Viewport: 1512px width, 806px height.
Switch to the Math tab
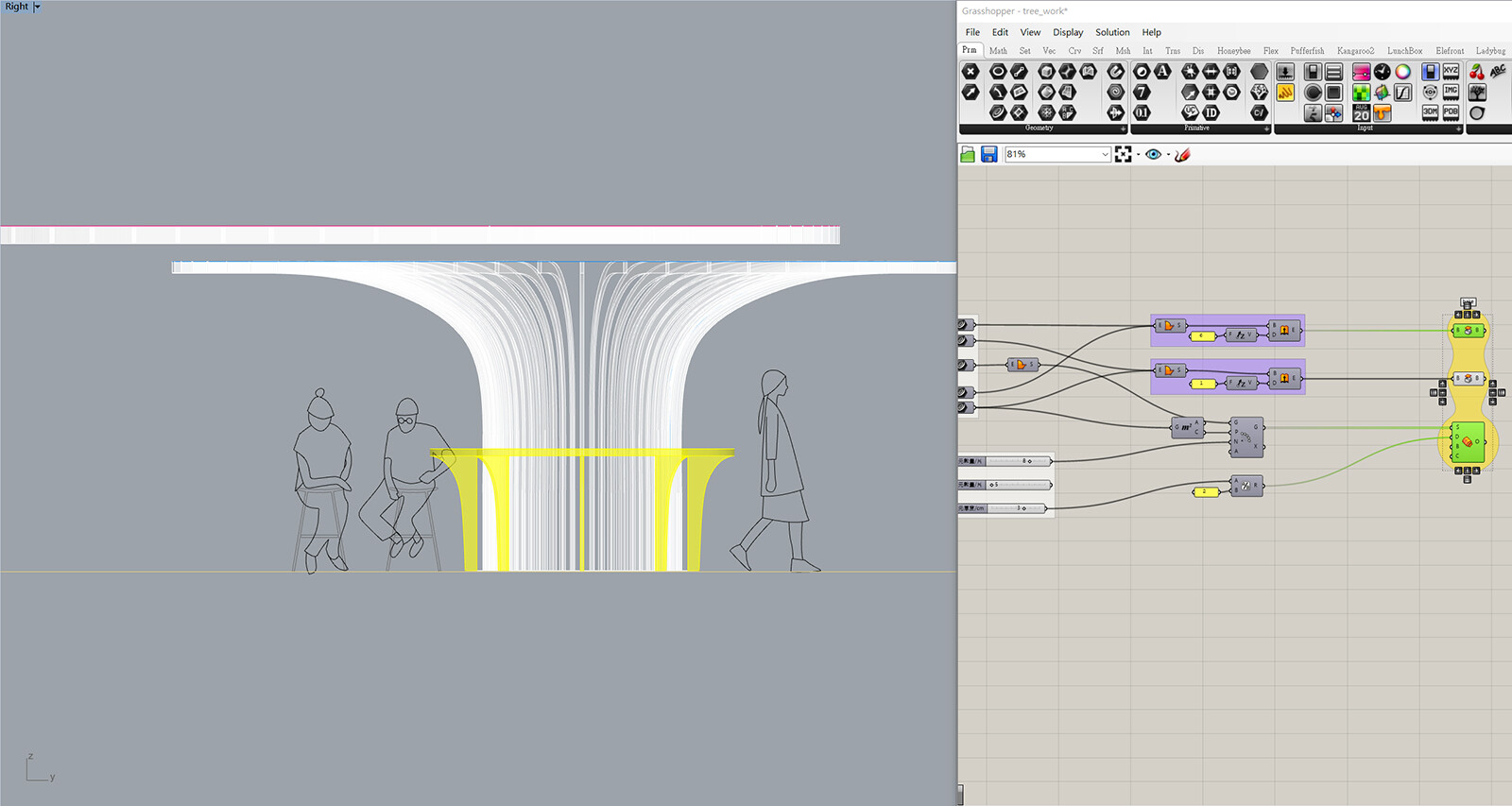click(998, 51)
